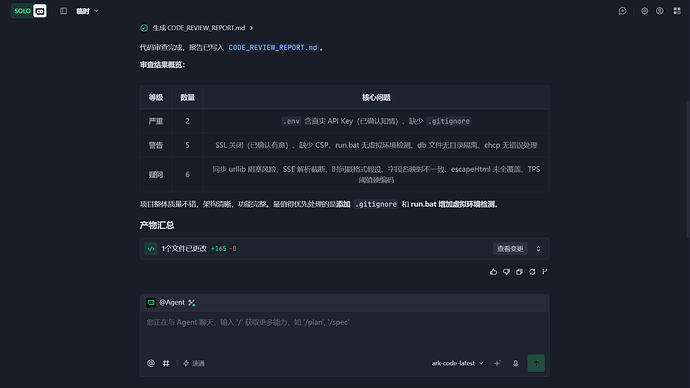
Task: Focus the chat message input field
Action: tap(344, 332)
